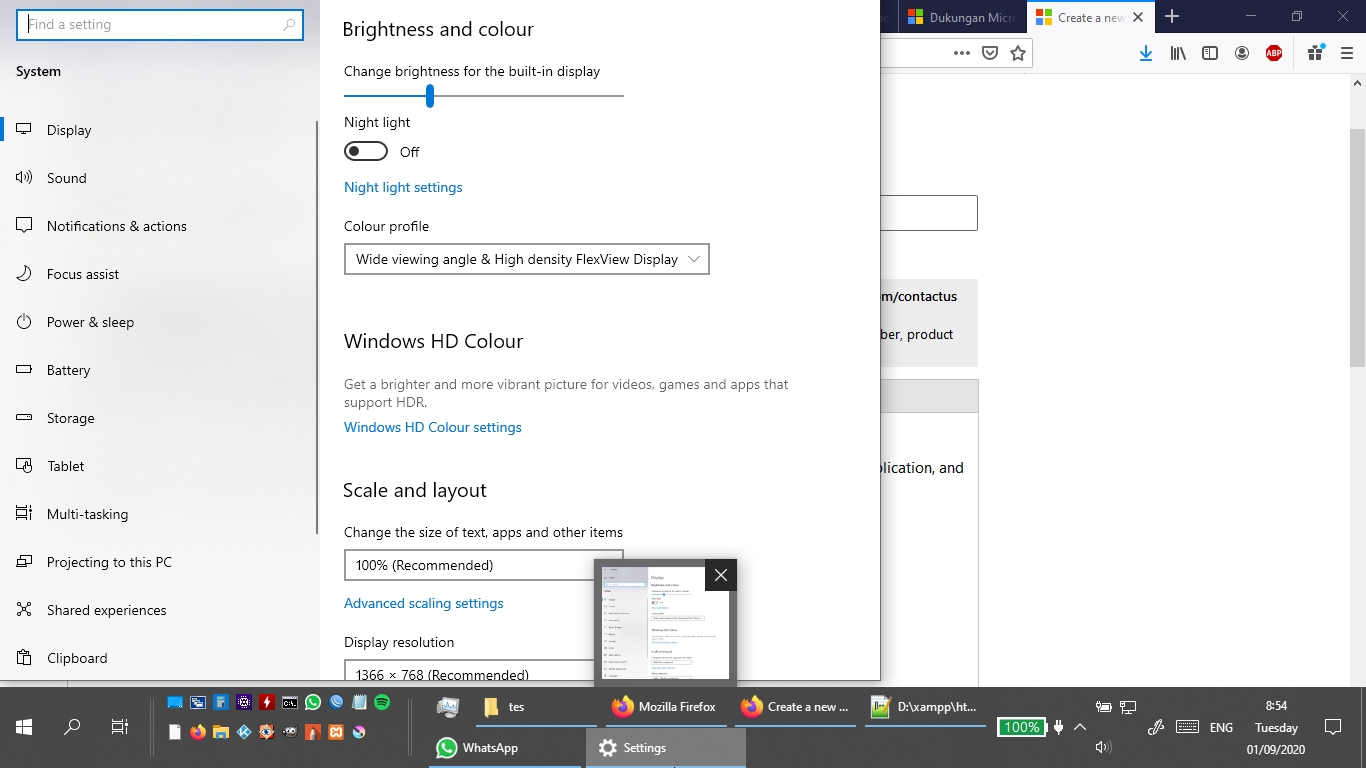Open Windows HD Colour settings link
Viewport: 1366px width, 768px height.
[x=433, y=427]
